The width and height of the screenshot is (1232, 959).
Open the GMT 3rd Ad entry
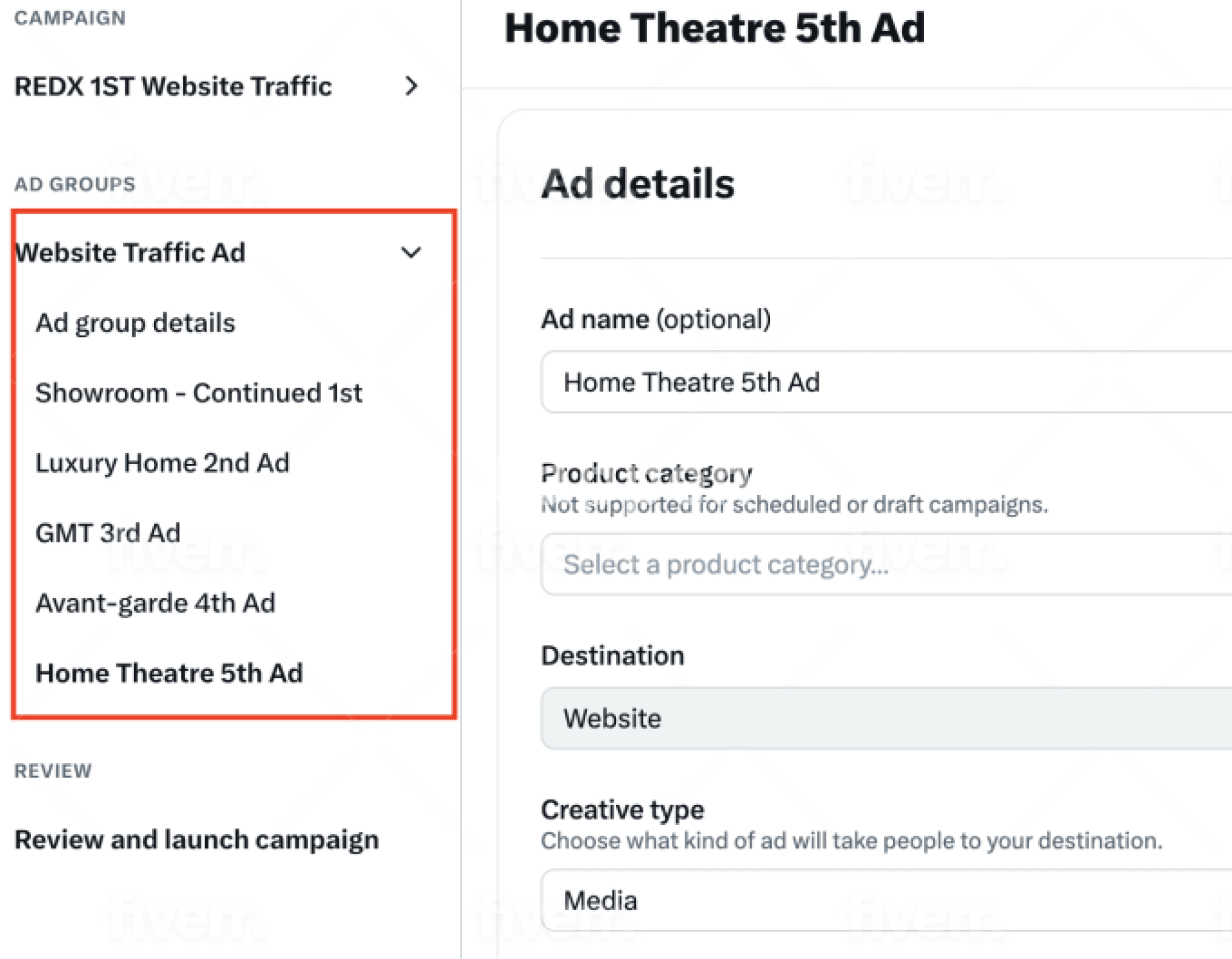click(x=108, y=533)
